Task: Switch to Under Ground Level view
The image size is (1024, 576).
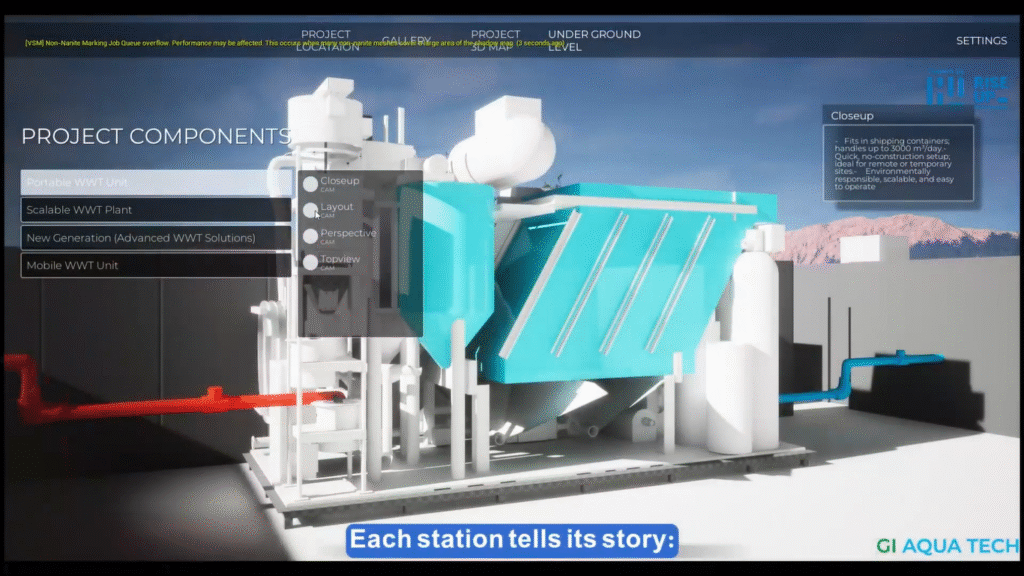Action: pyautogui.click(x=594, y=41)
